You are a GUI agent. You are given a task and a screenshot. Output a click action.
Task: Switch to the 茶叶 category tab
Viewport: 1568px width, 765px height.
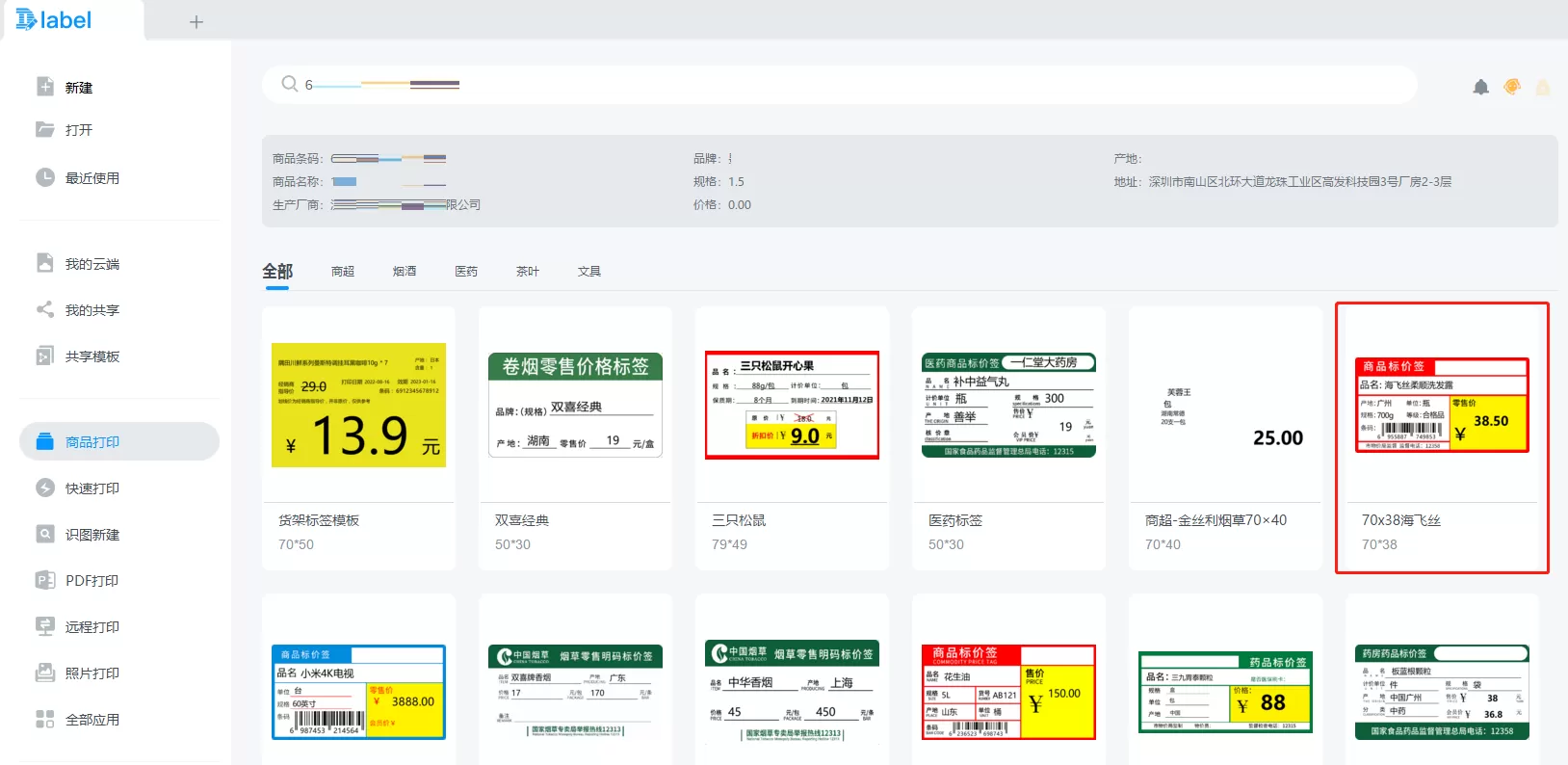(528, 272)
